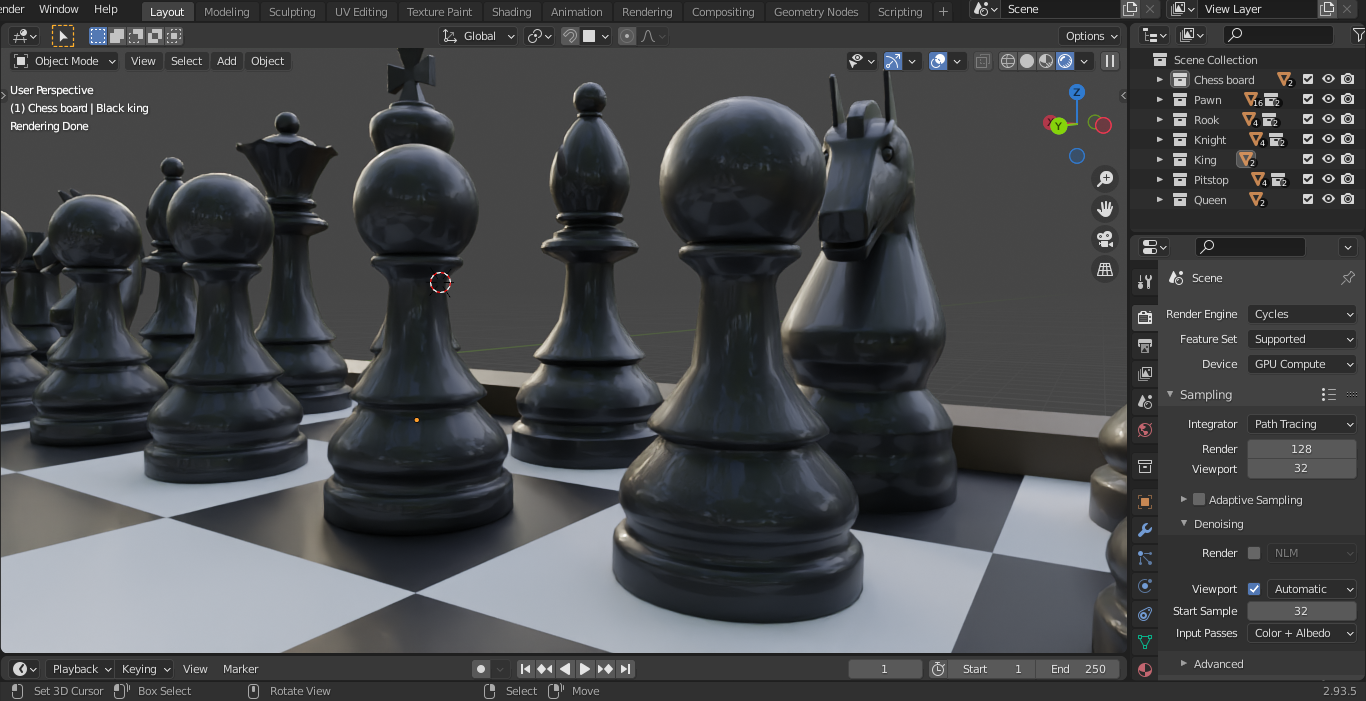Enable Adaptive Sampling checkbox
Viewport: 1366px width, 701px height.
pos(1199,500)
